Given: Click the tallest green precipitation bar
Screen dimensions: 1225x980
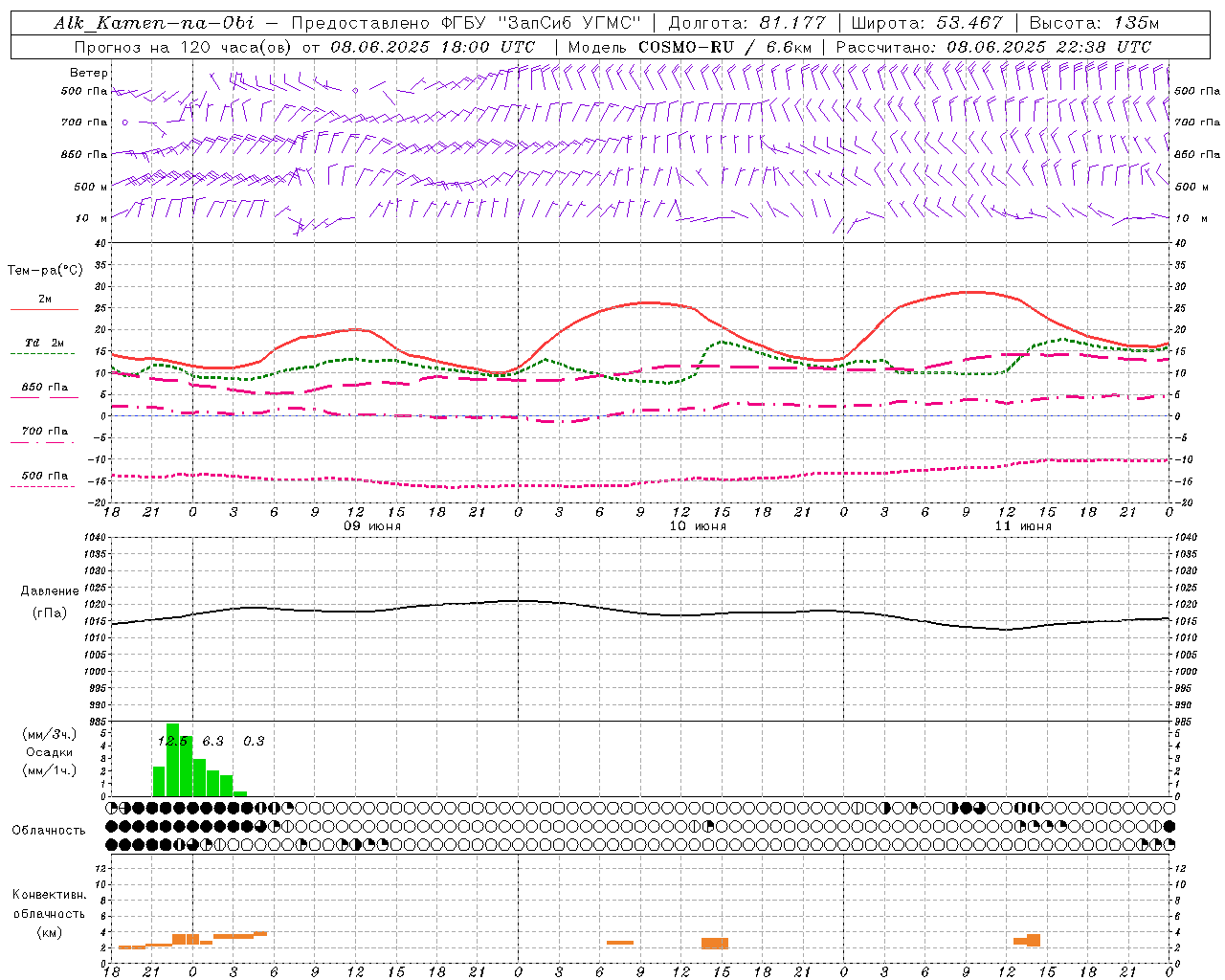Looking at the screenshot, I should click(x=173, y=760).
